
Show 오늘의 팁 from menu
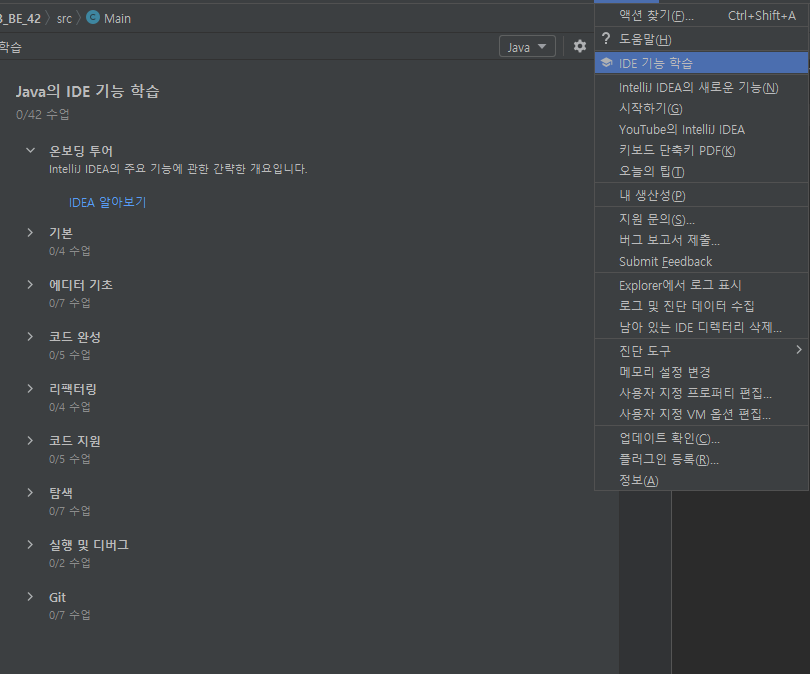[702, 171]
